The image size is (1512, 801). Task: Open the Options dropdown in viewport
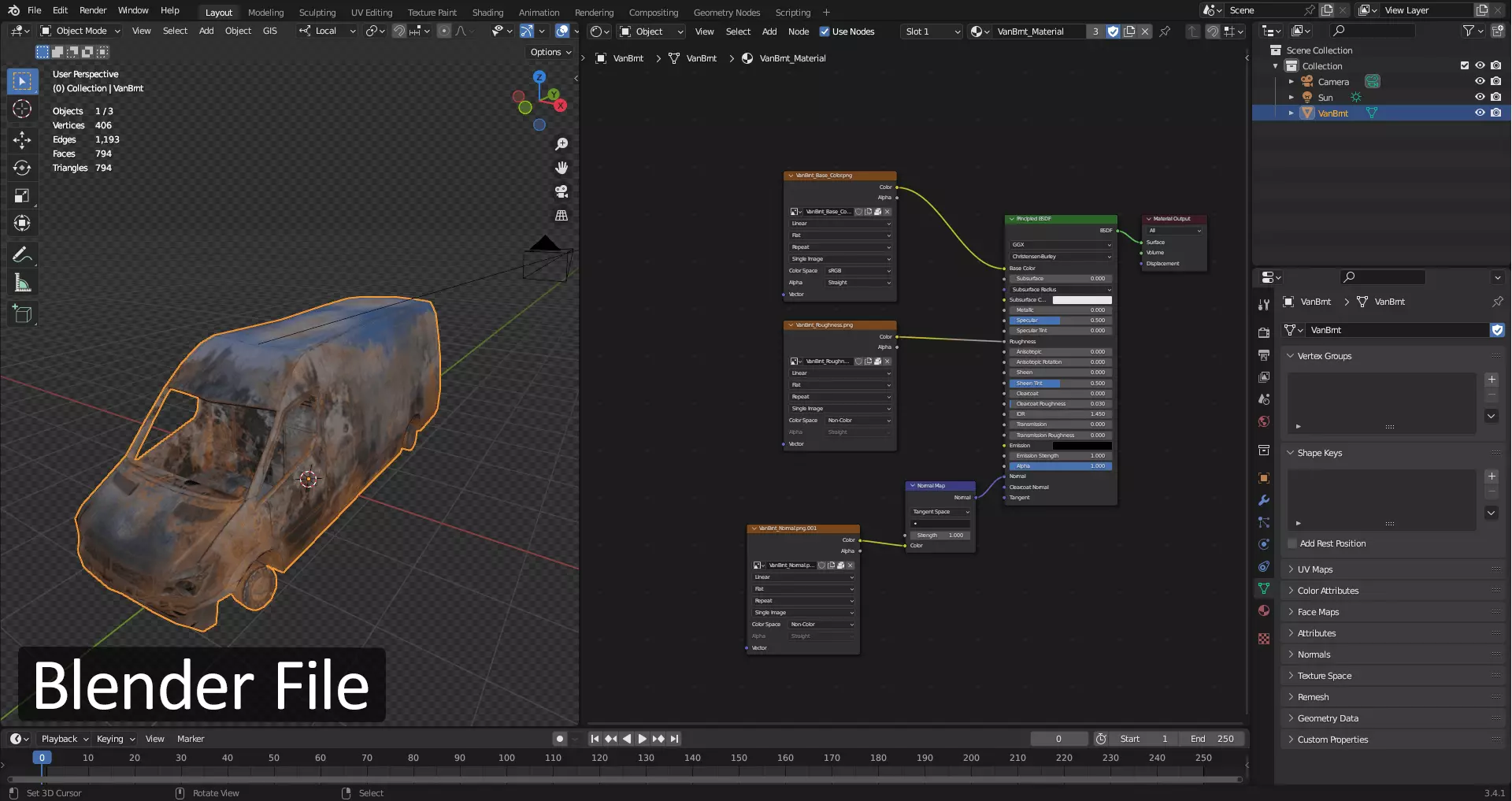tap(550, 52)
